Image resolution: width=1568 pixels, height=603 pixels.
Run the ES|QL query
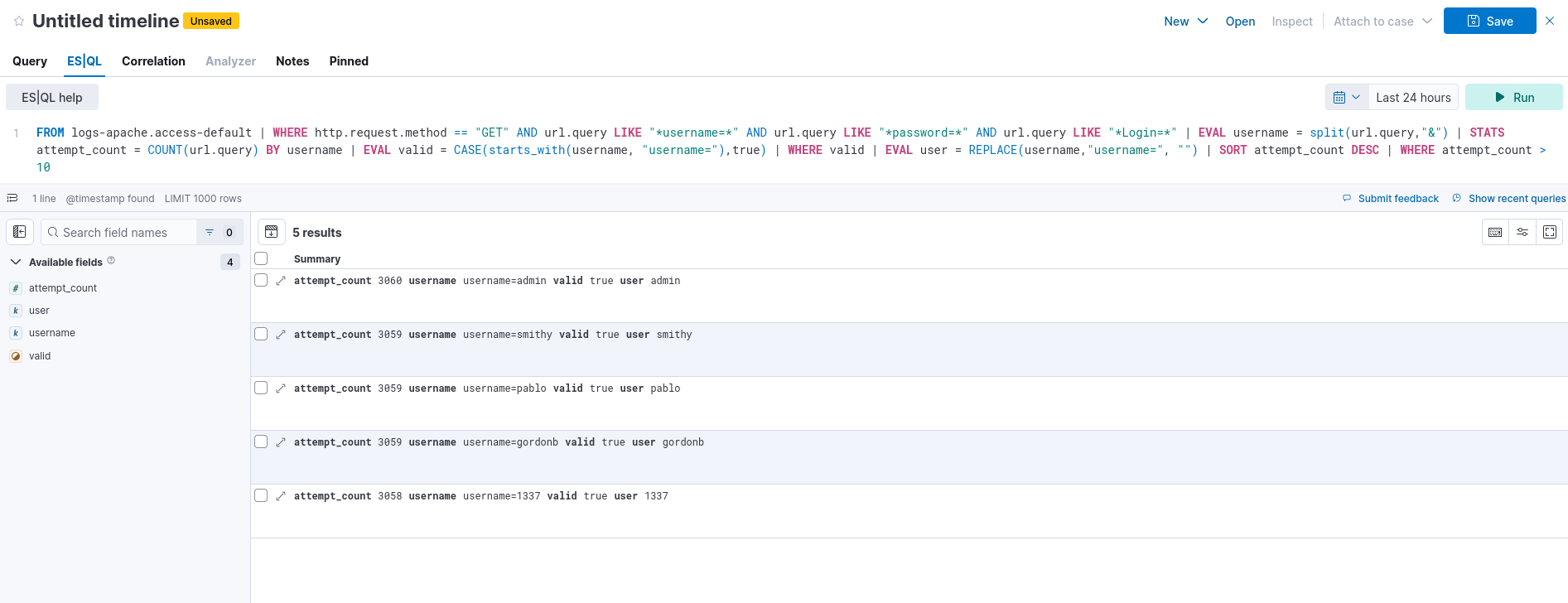pyautogui.click(x=1513, y=97)
